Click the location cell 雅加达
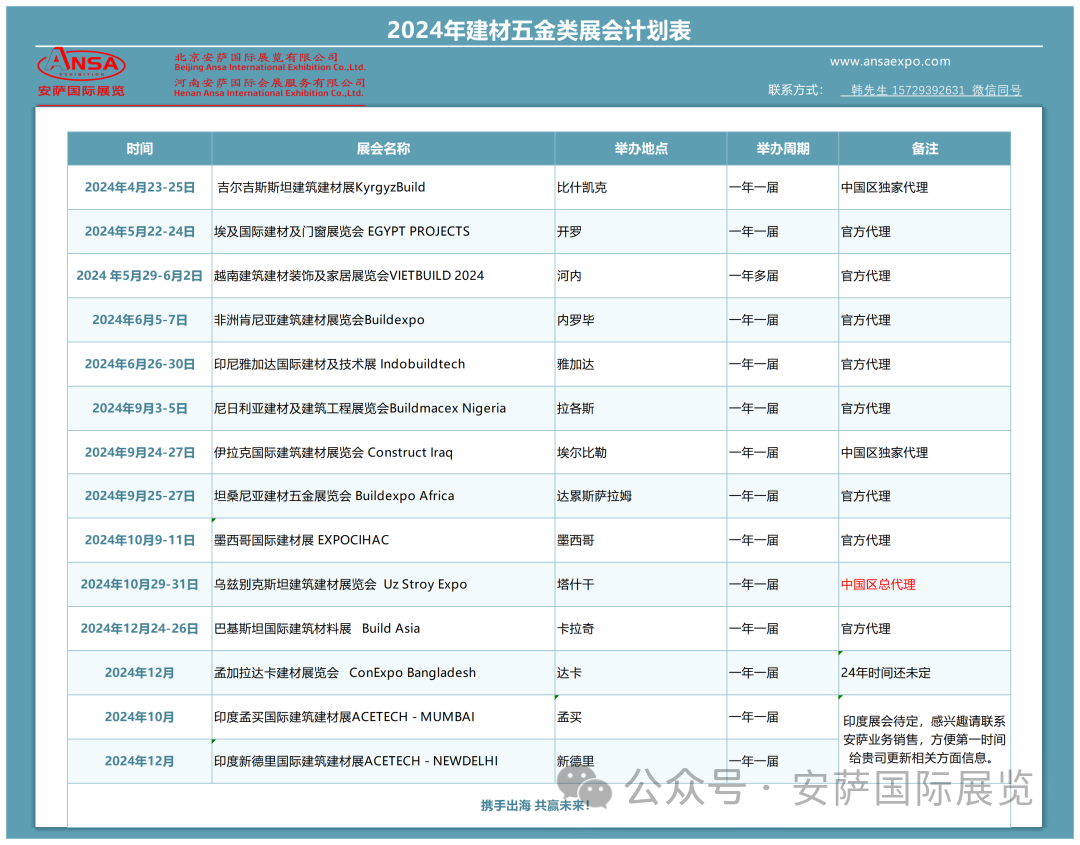 641,364
